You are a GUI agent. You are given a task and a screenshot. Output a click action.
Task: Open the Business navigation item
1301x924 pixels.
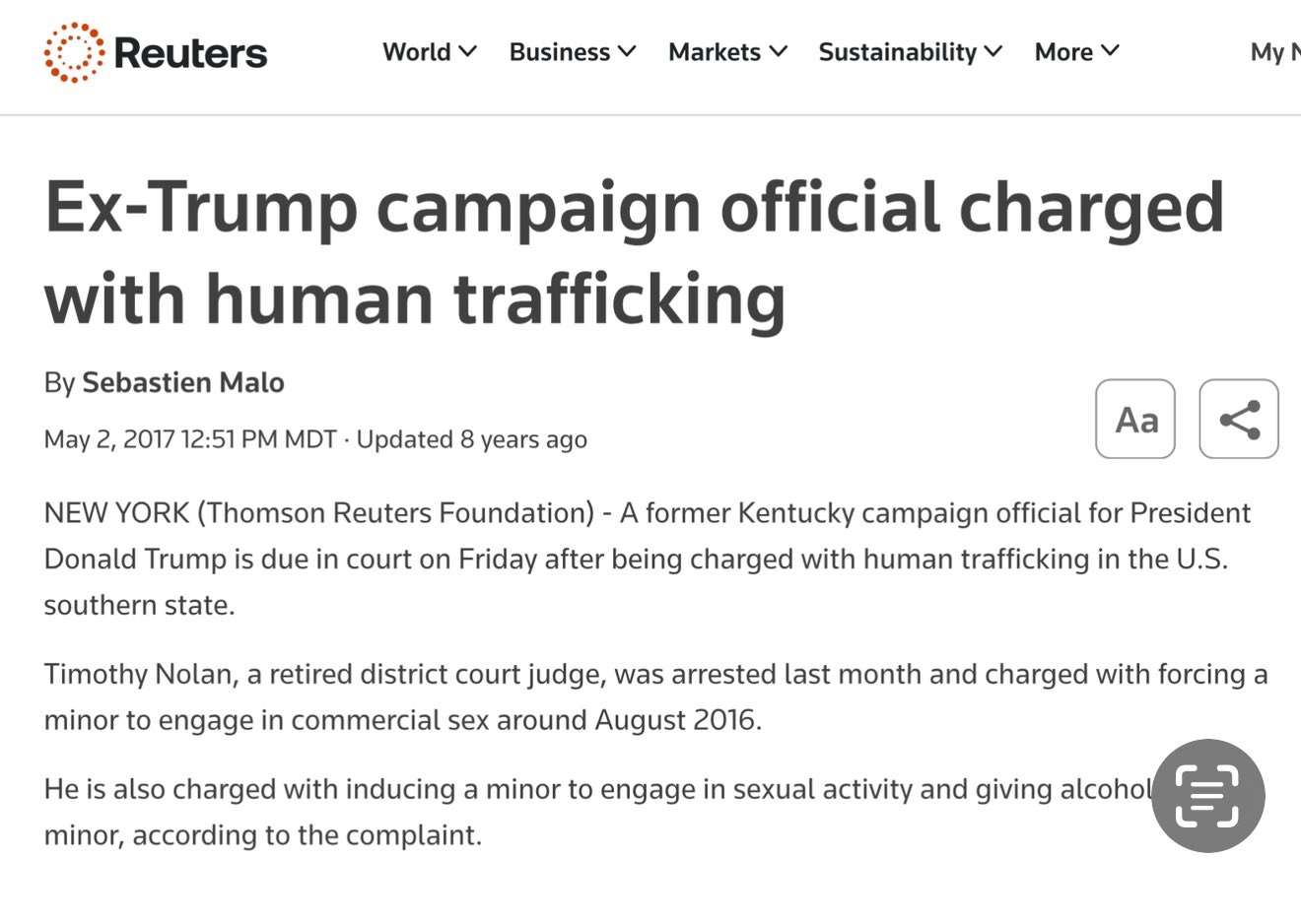coord(559,52)
